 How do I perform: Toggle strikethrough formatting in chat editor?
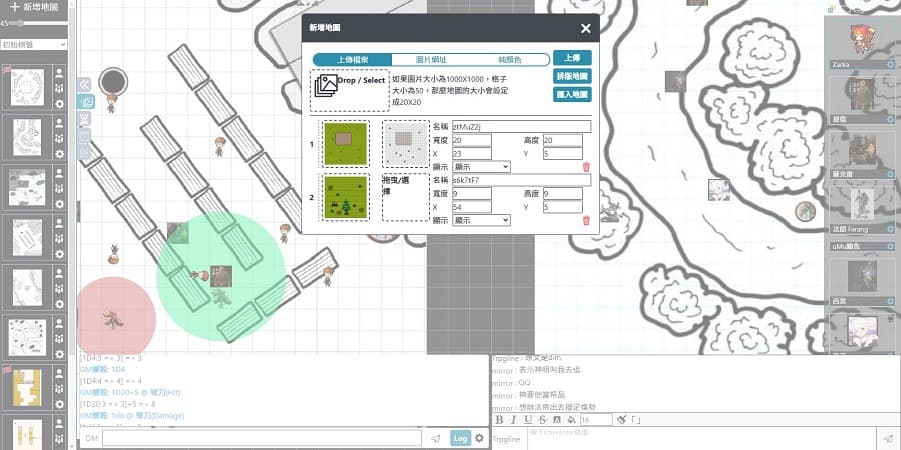pos(542,419)
